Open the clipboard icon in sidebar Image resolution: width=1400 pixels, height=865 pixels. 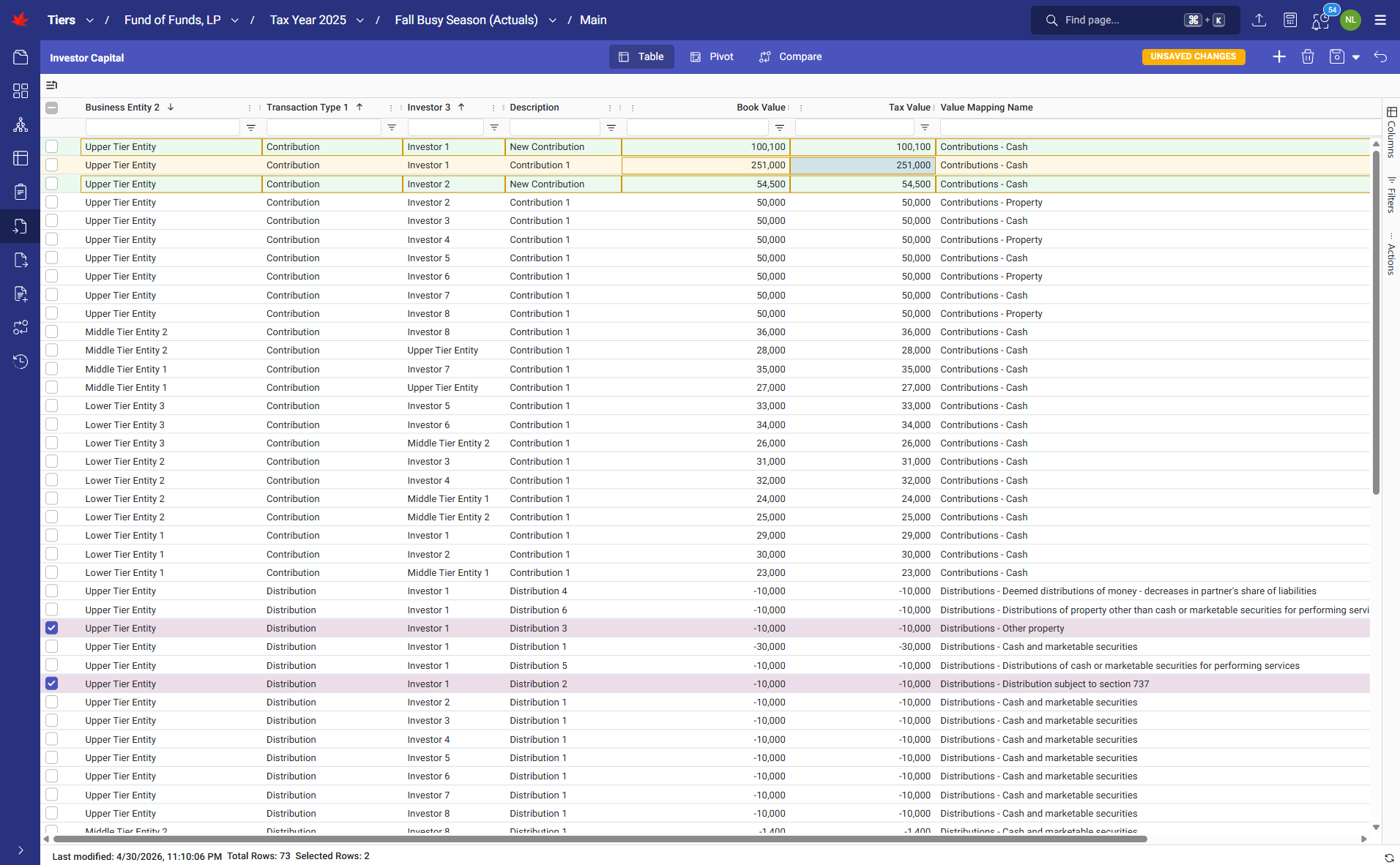tap(21, 192)
